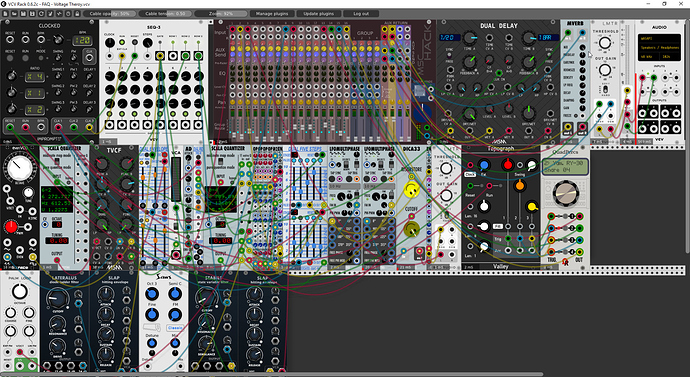
Task: Click QuadPercs sample name display
Action: (565, 166)
